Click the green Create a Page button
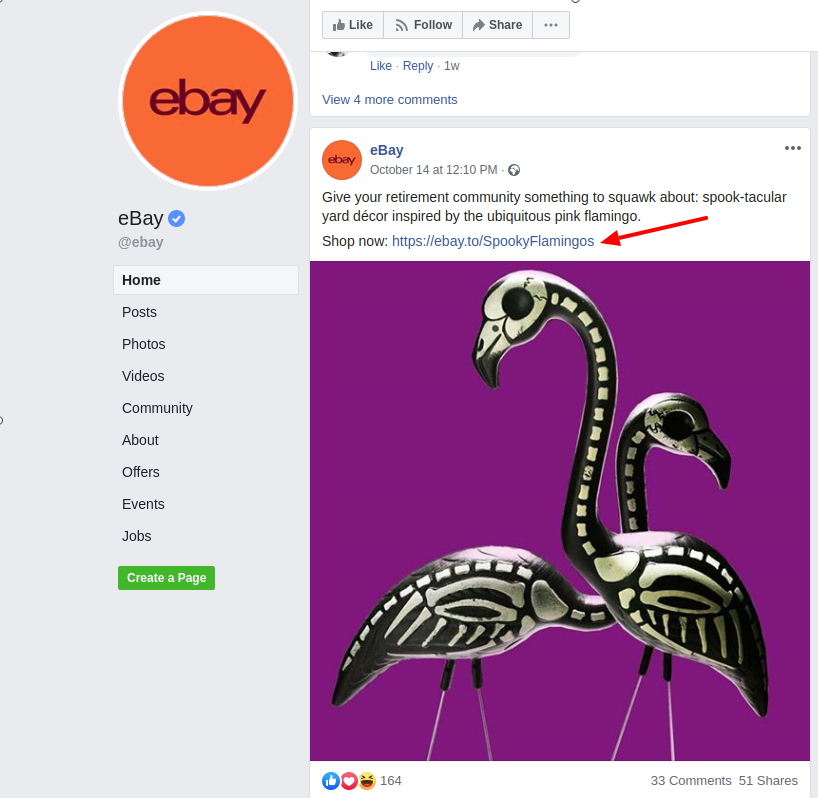 click(x=166, y=578)
